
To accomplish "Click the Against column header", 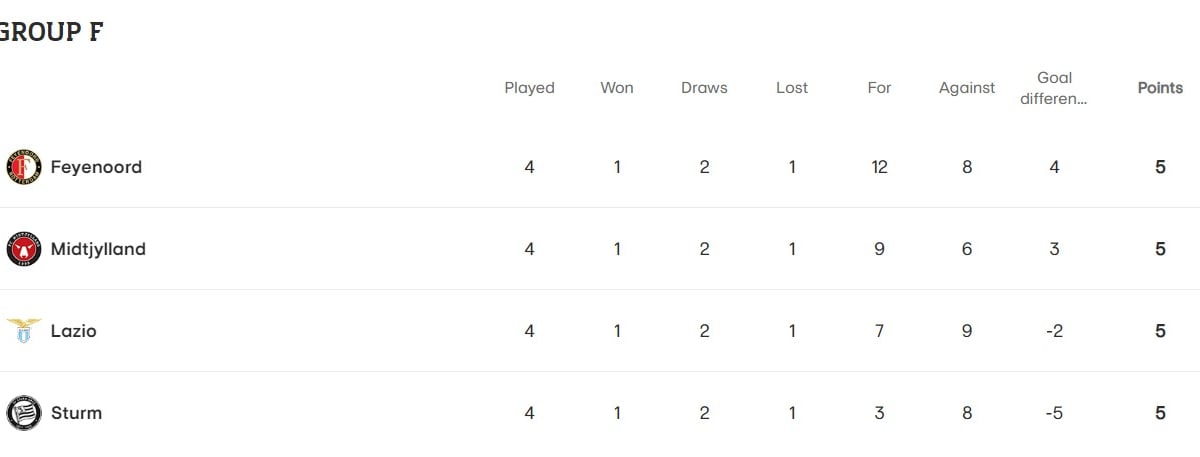I will [x=967, y=88].
